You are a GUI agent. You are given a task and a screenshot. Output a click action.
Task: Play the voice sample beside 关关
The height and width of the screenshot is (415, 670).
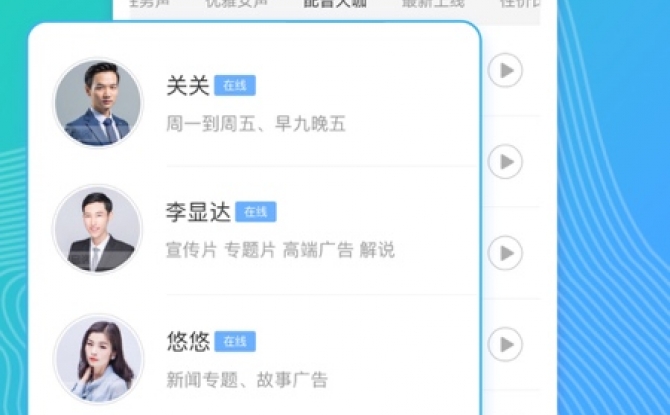pos(505,70)
